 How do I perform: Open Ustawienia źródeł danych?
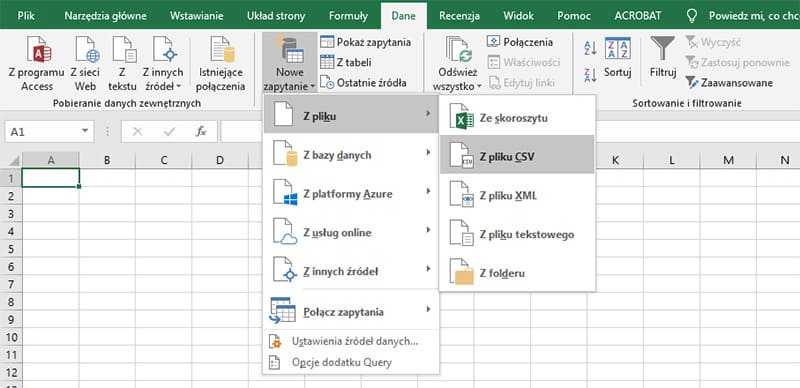351,342
